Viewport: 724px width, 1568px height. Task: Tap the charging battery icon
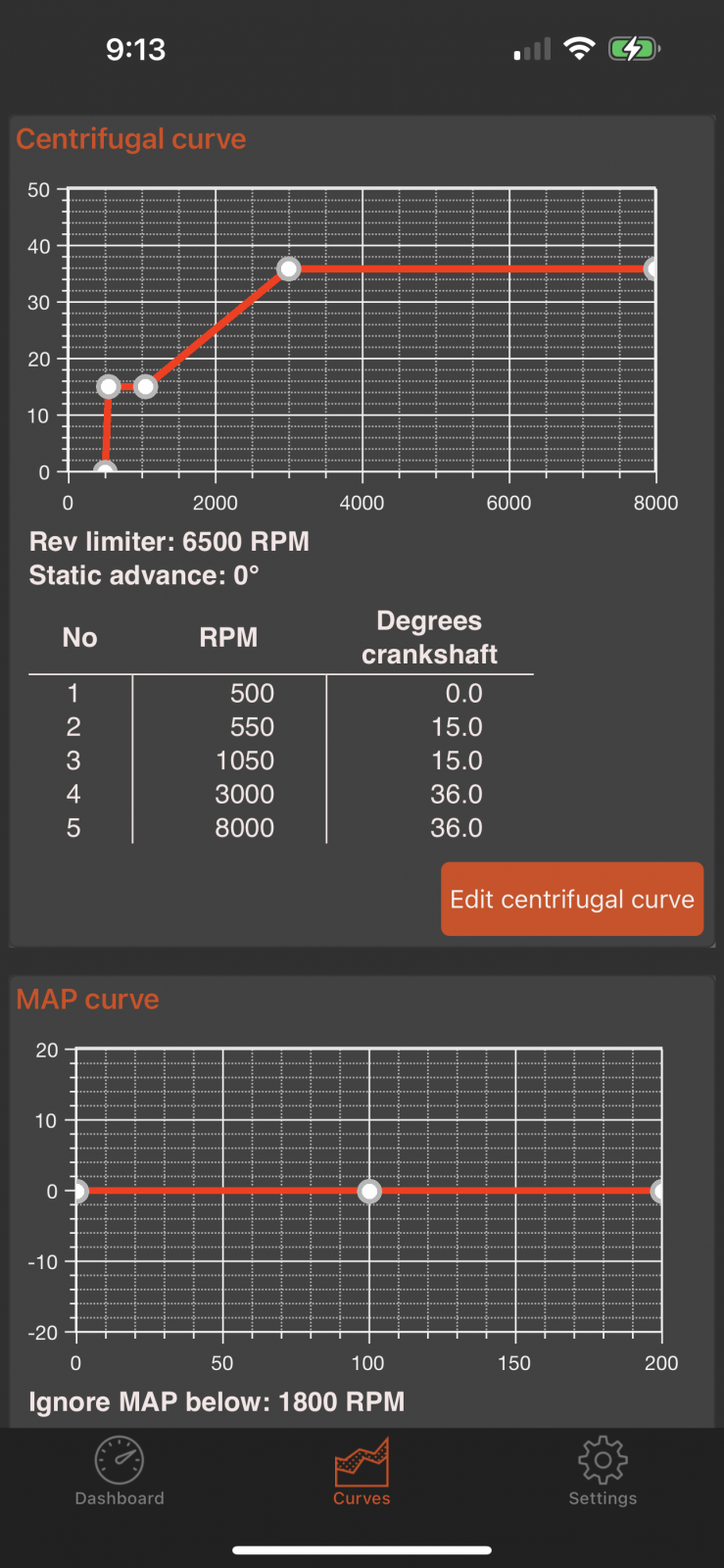[x=634, y=49]
